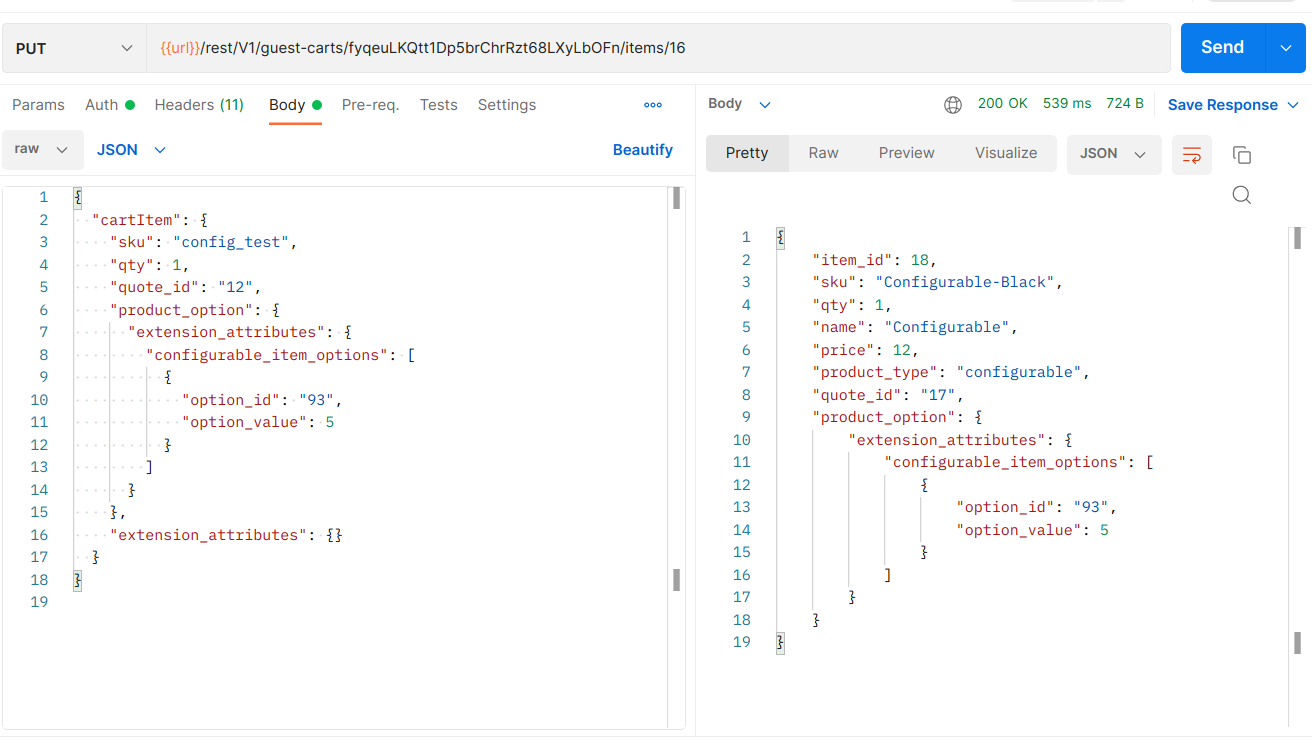Click the {{url}} variable in the URL

tap(181, 48)
